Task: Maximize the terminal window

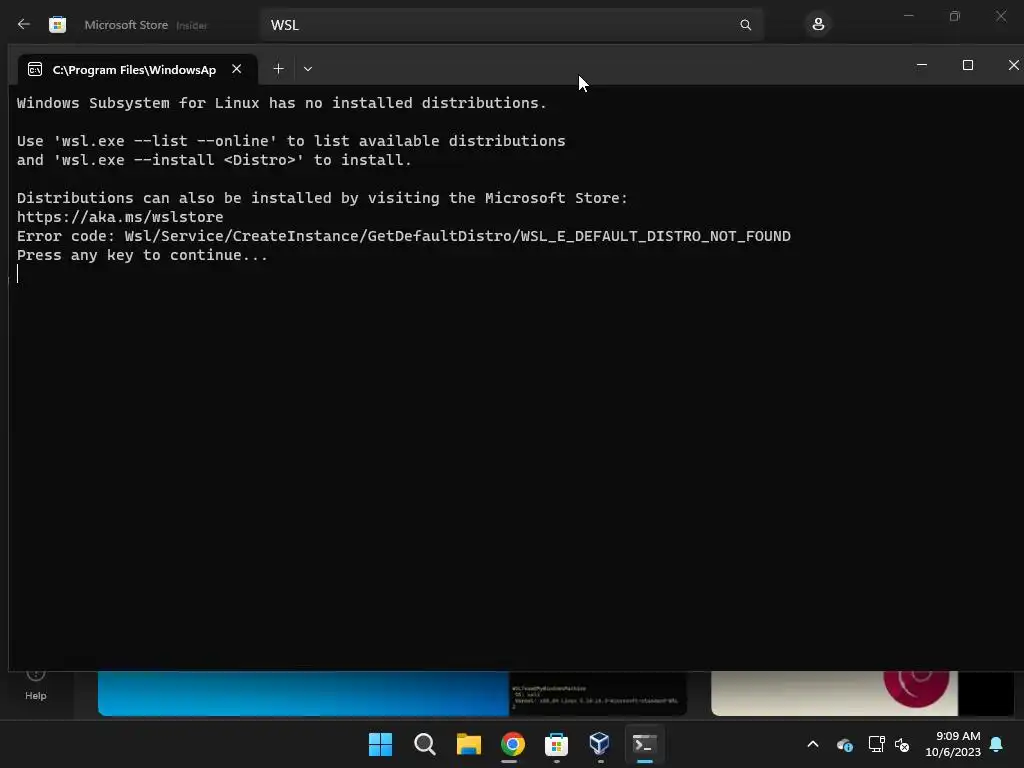Action: click(968, 65)
